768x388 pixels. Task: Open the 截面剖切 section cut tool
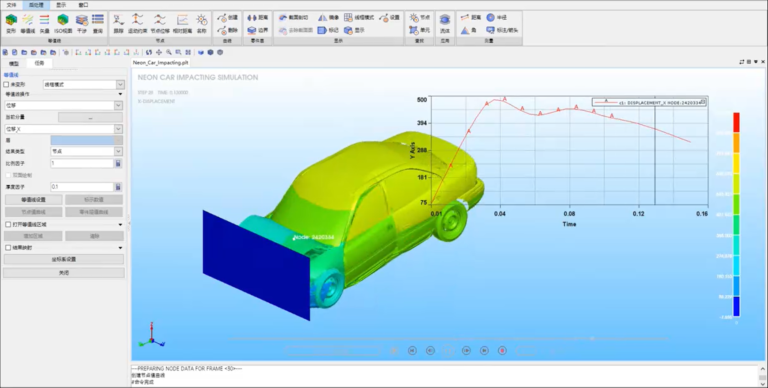293,18
